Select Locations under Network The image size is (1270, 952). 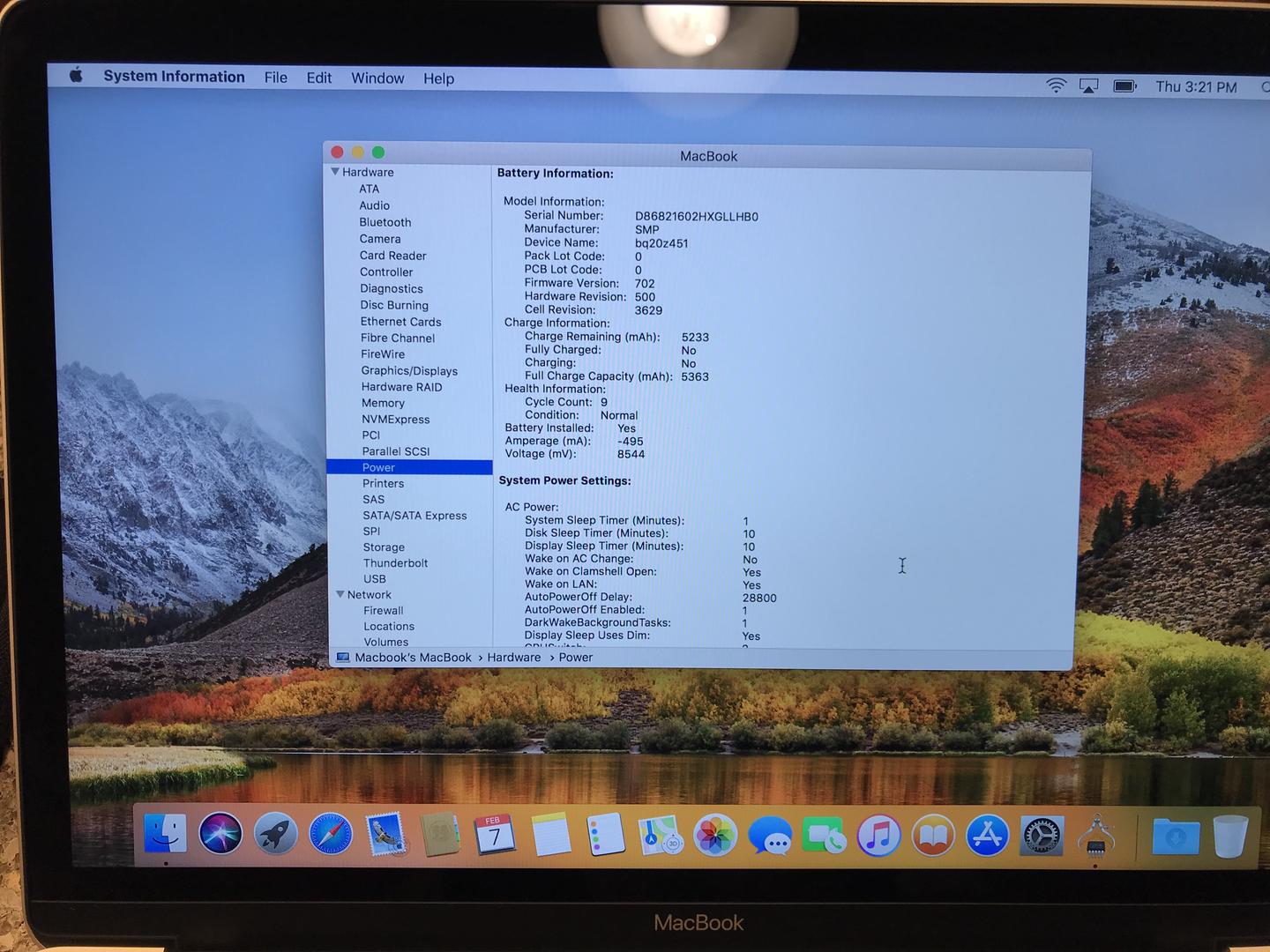click(x=389, y=627)
